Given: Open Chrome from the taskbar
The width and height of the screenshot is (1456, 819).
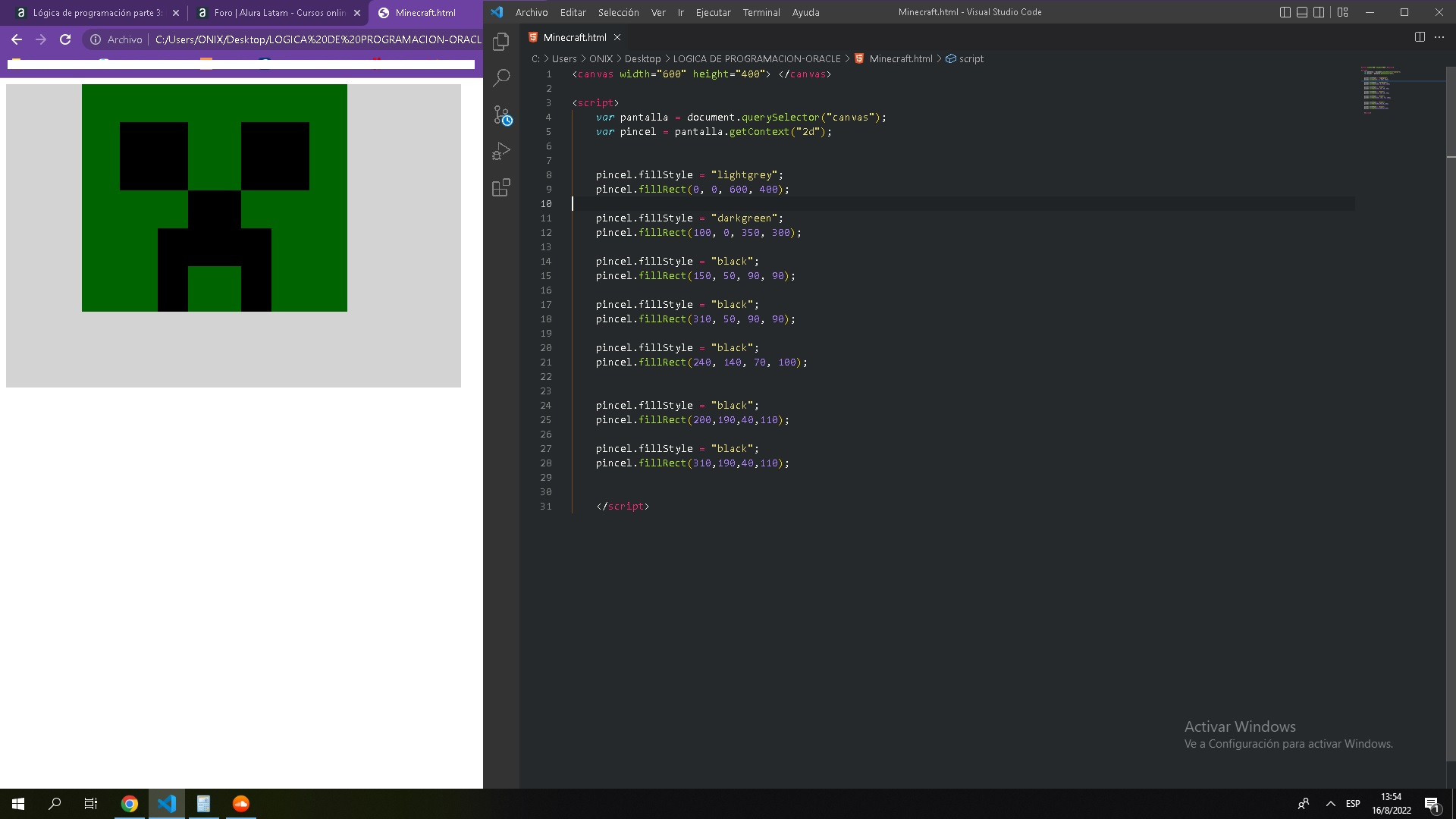Looking at the screenshot, I should (130, 804).
